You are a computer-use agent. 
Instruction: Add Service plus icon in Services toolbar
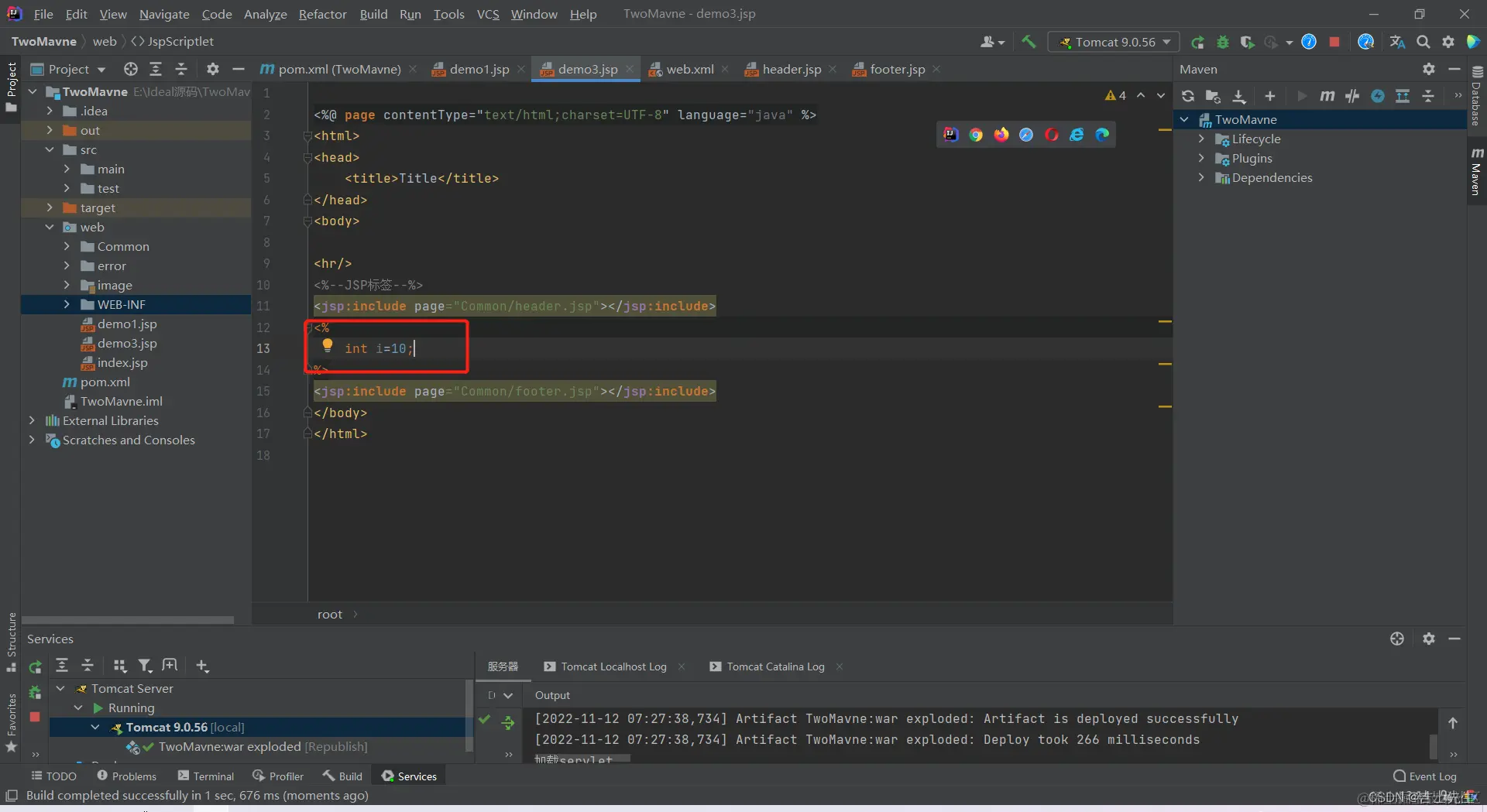coord(202,666)
